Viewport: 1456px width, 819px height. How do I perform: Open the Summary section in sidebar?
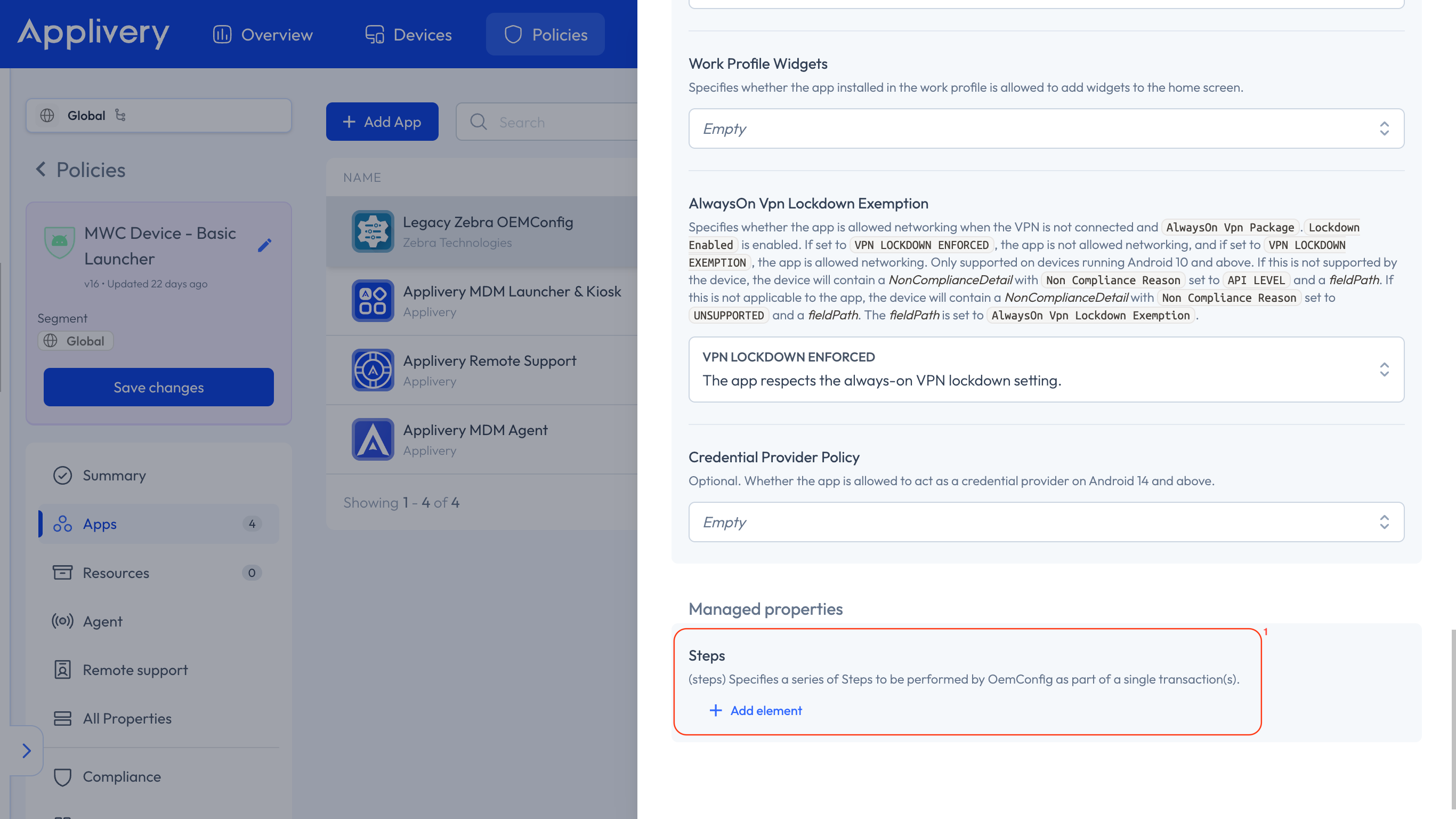(114, 475)
